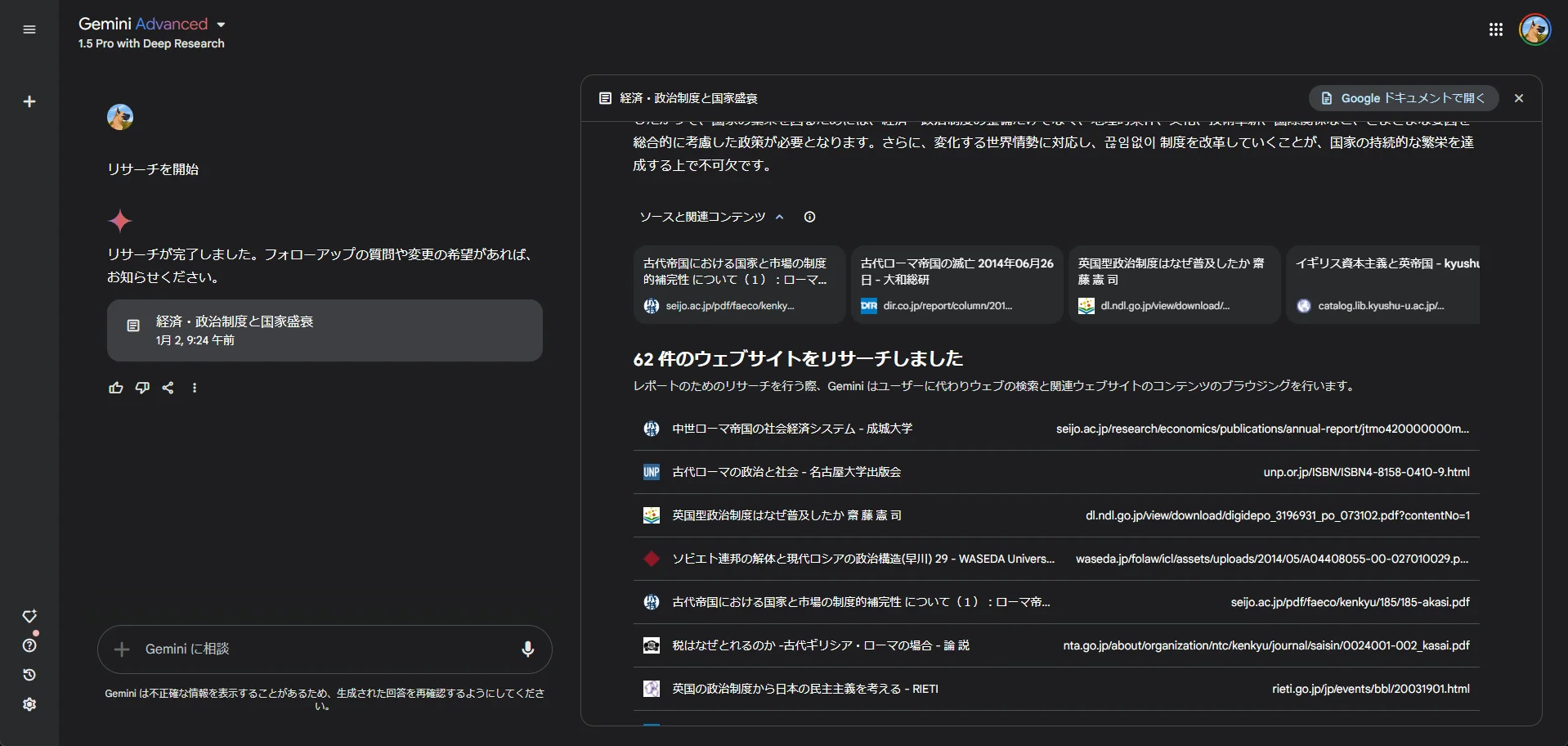The image size is (1568, 746).
Task: Share the response via share icon
Action: point(168,388)
